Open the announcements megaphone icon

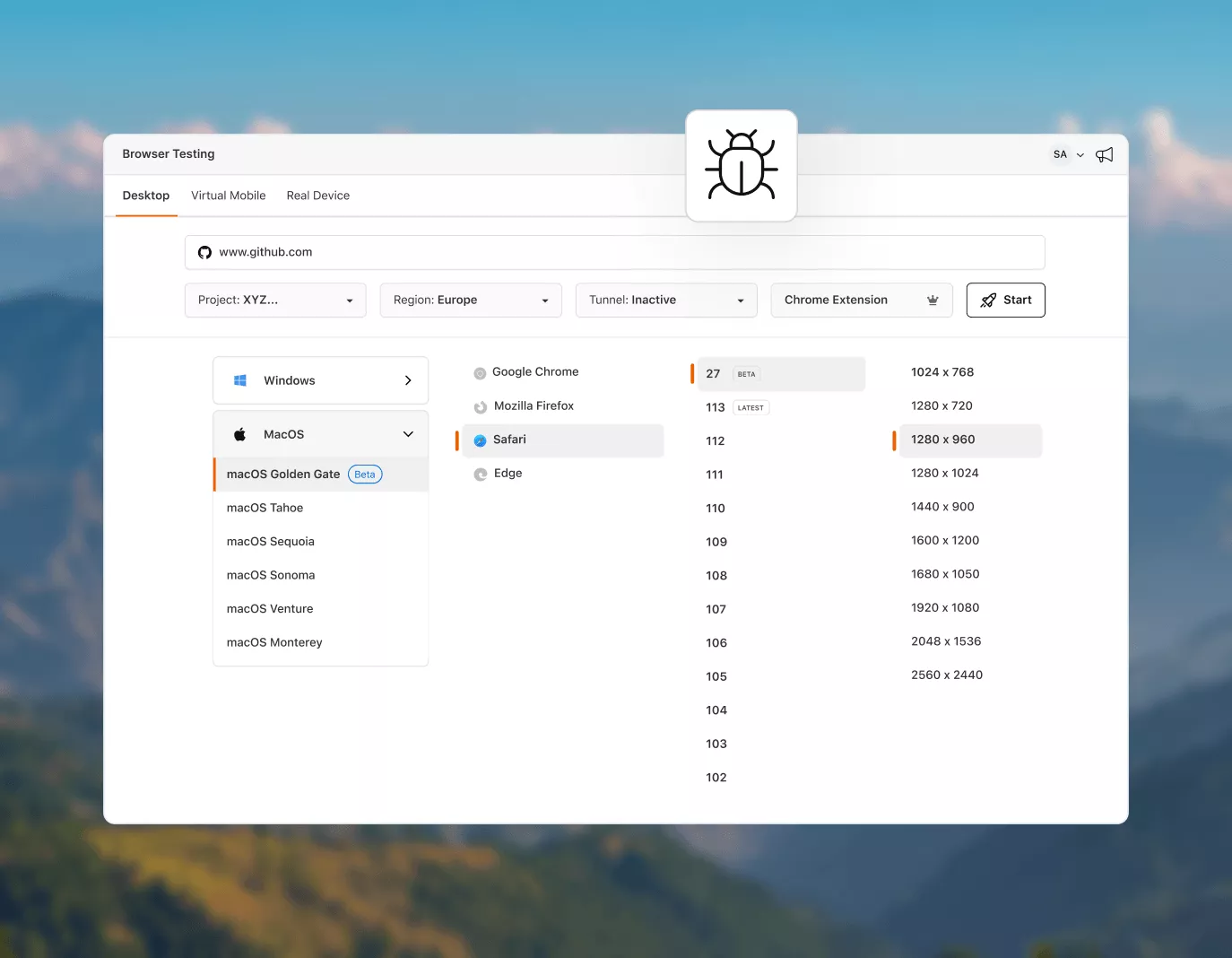click(x=1105, y=154)
